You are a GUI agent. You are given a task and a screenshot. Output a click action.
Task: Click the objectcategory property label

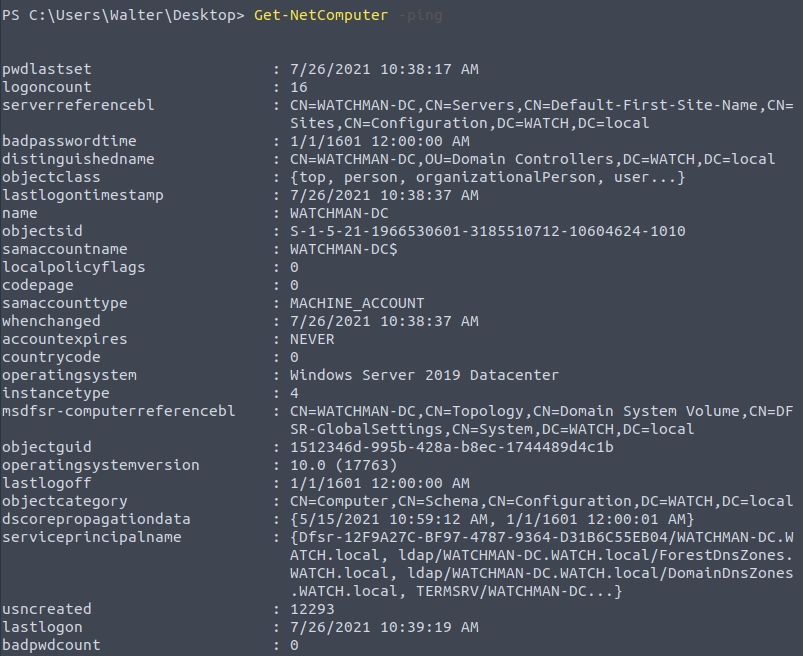(x=65, y=501)
